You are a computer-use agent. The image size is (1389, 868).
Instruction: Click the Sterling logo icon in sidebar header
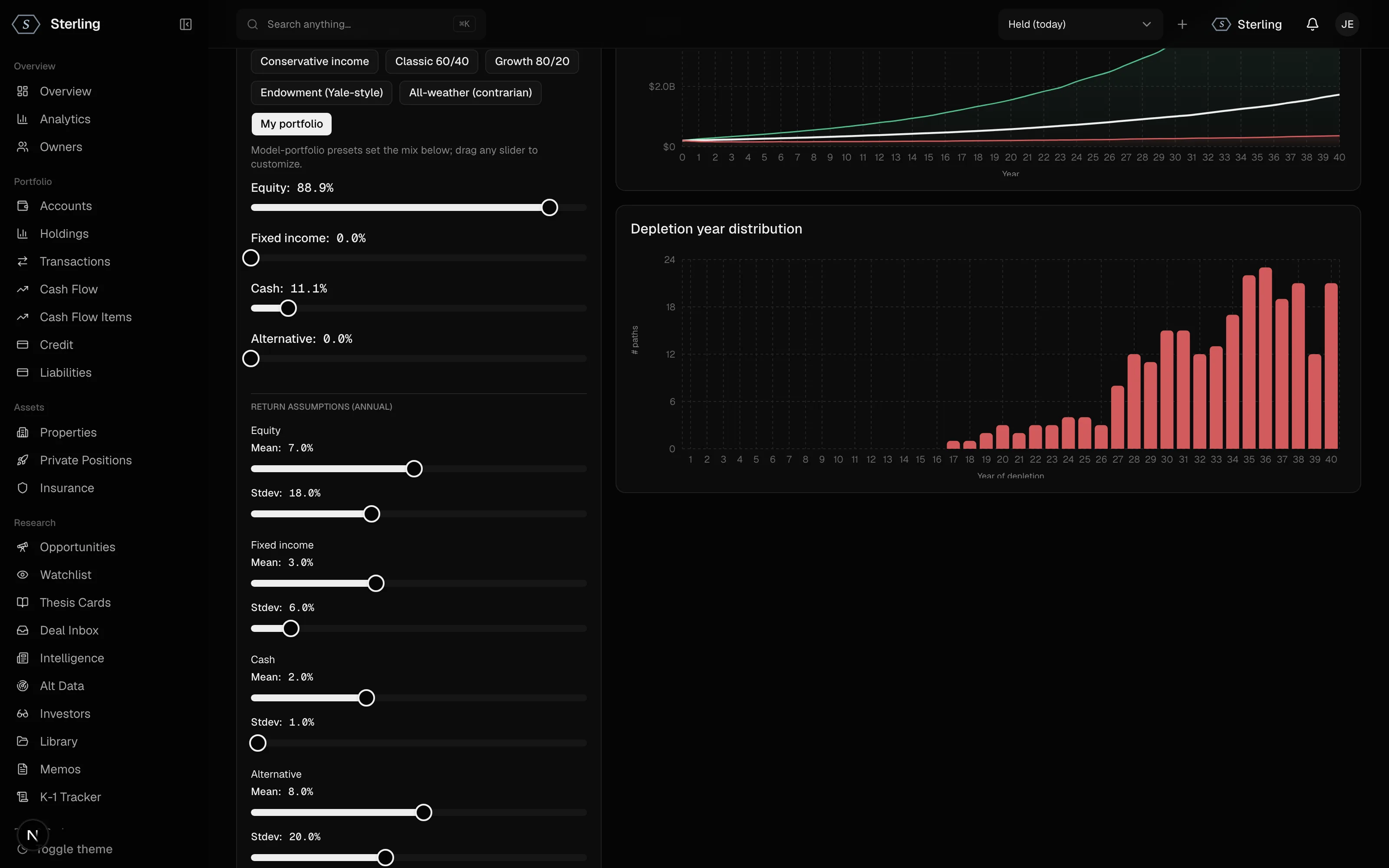[26, 24]
